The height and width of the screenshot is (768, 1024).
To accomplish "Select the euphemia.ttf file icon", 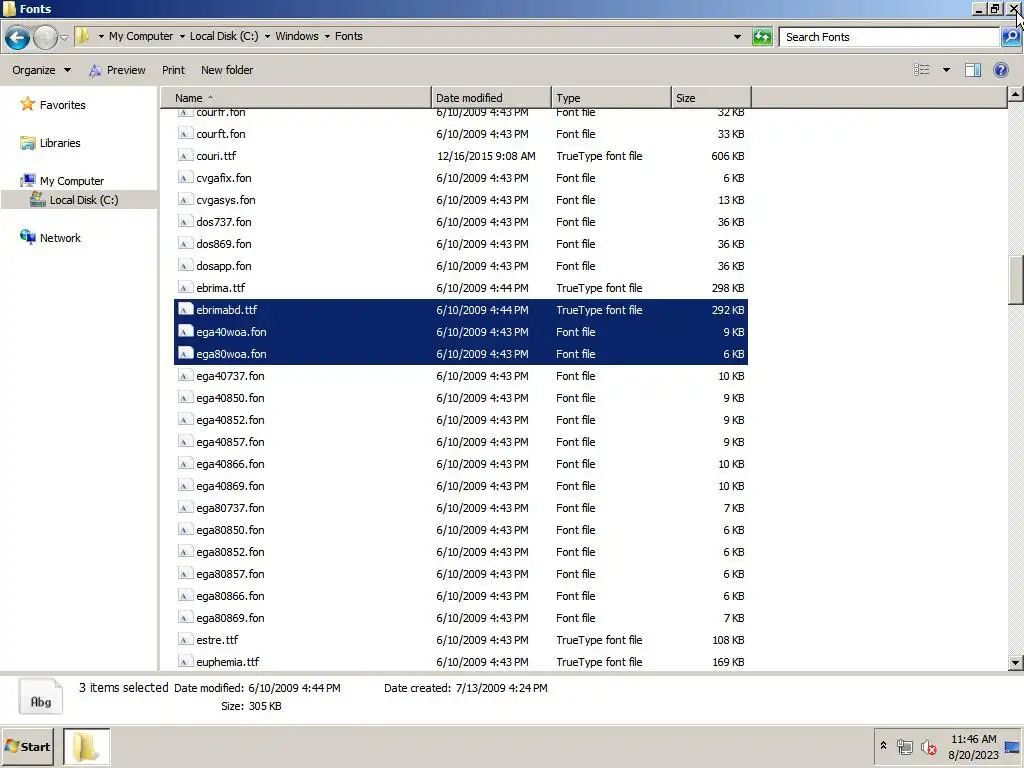I will (x=185, y=662).
